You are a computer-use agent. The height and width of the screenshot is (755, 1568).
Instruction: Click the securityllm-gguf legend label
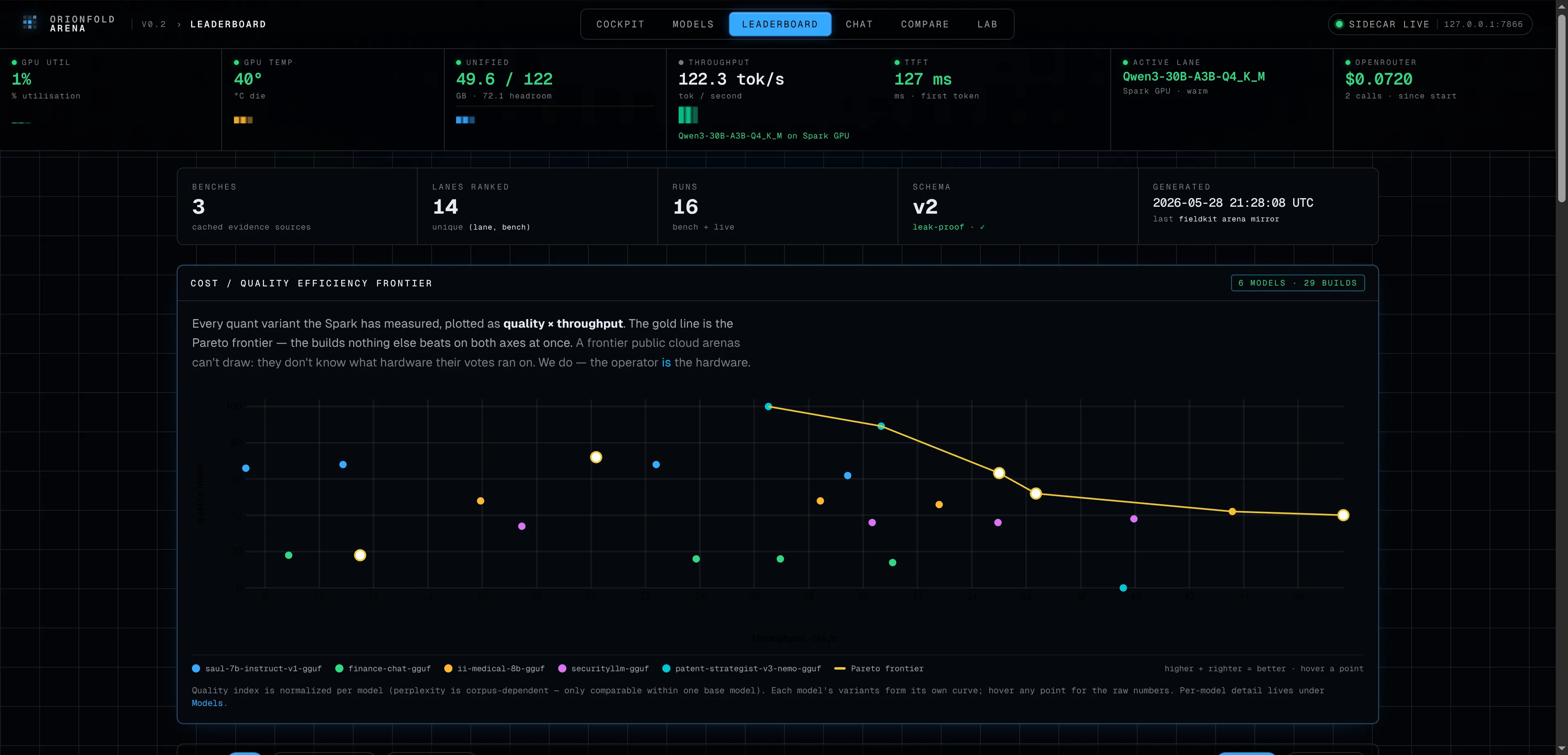(x=609, y=668)
